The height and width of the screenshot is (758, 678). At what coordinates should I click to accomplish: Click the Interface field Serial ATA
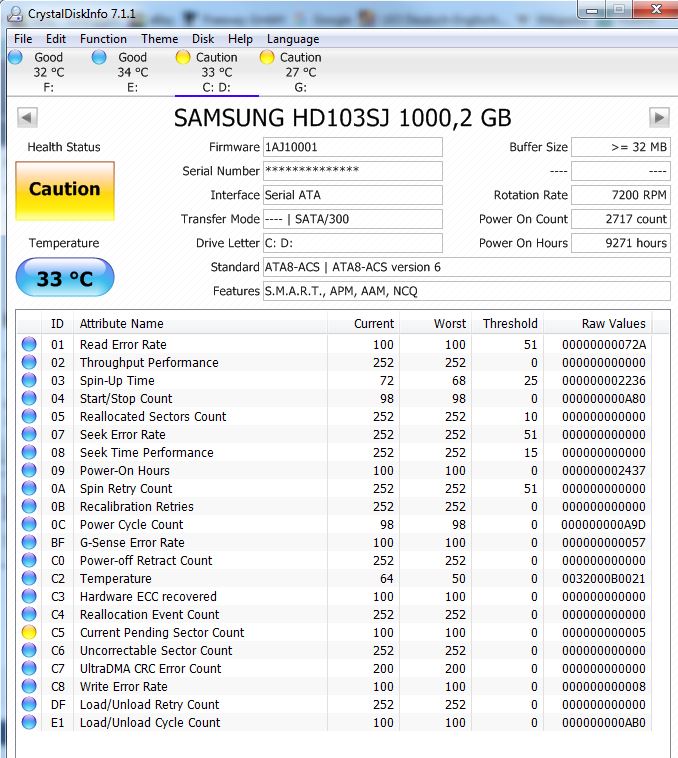tap(352, 195)
